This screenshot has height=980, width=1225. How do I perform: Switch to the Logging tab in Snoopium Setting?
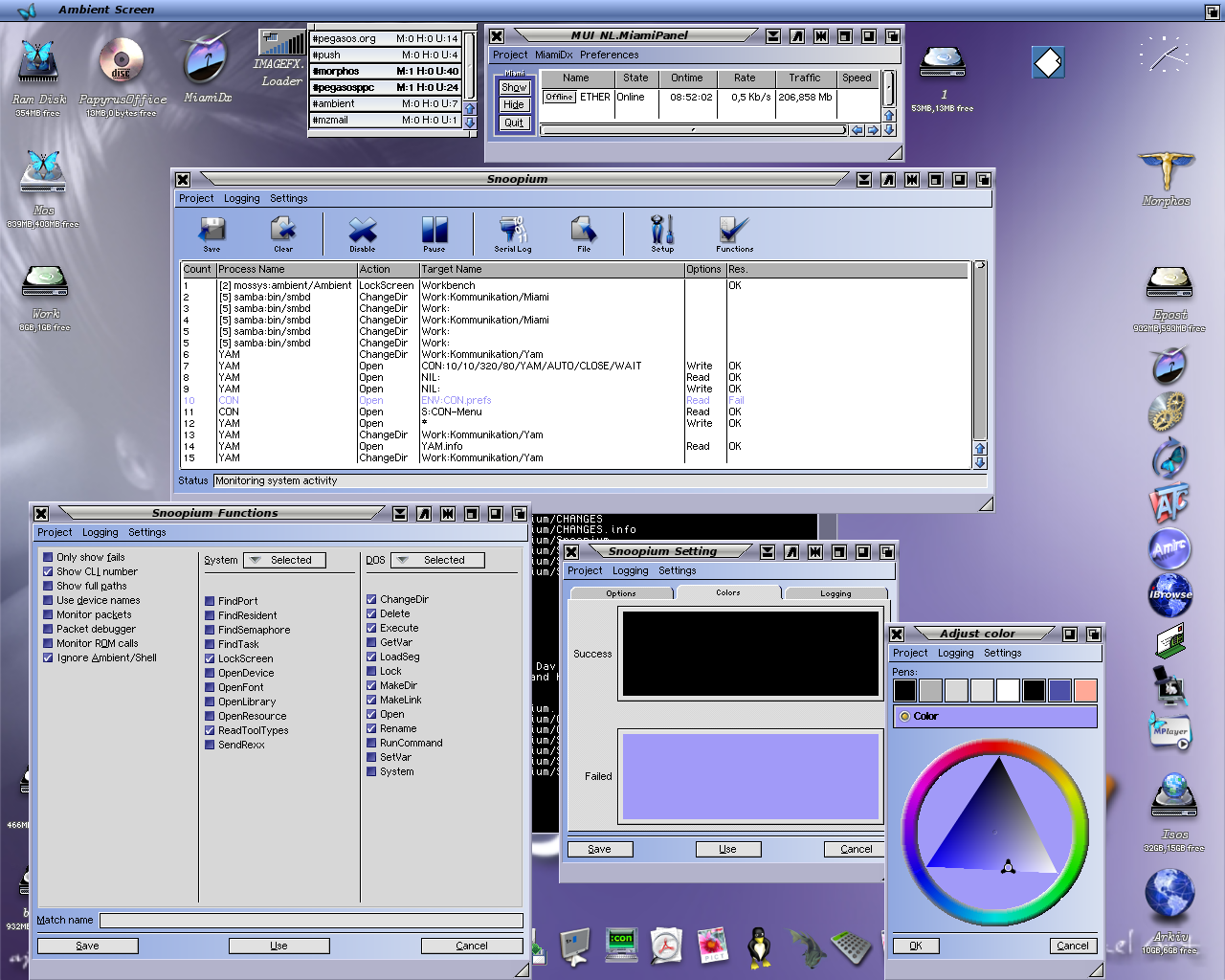(835, 593)
